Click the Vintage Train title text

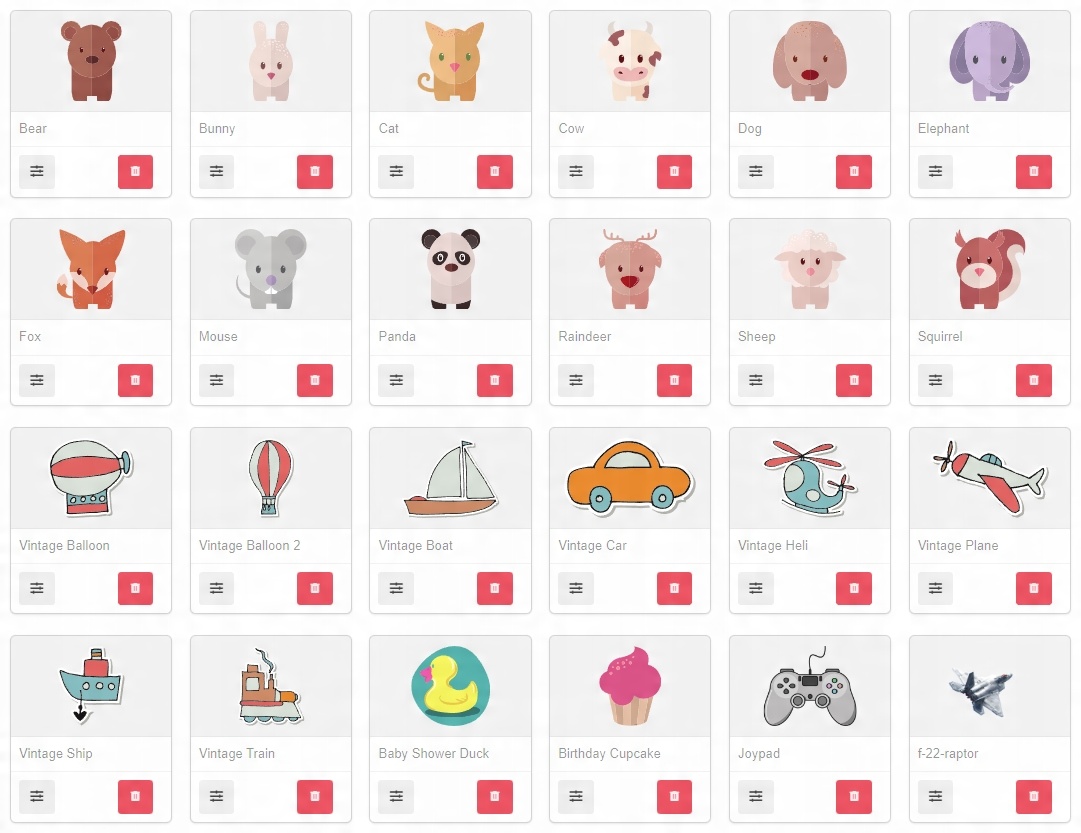pyautogui.click(x=236, y=754)
